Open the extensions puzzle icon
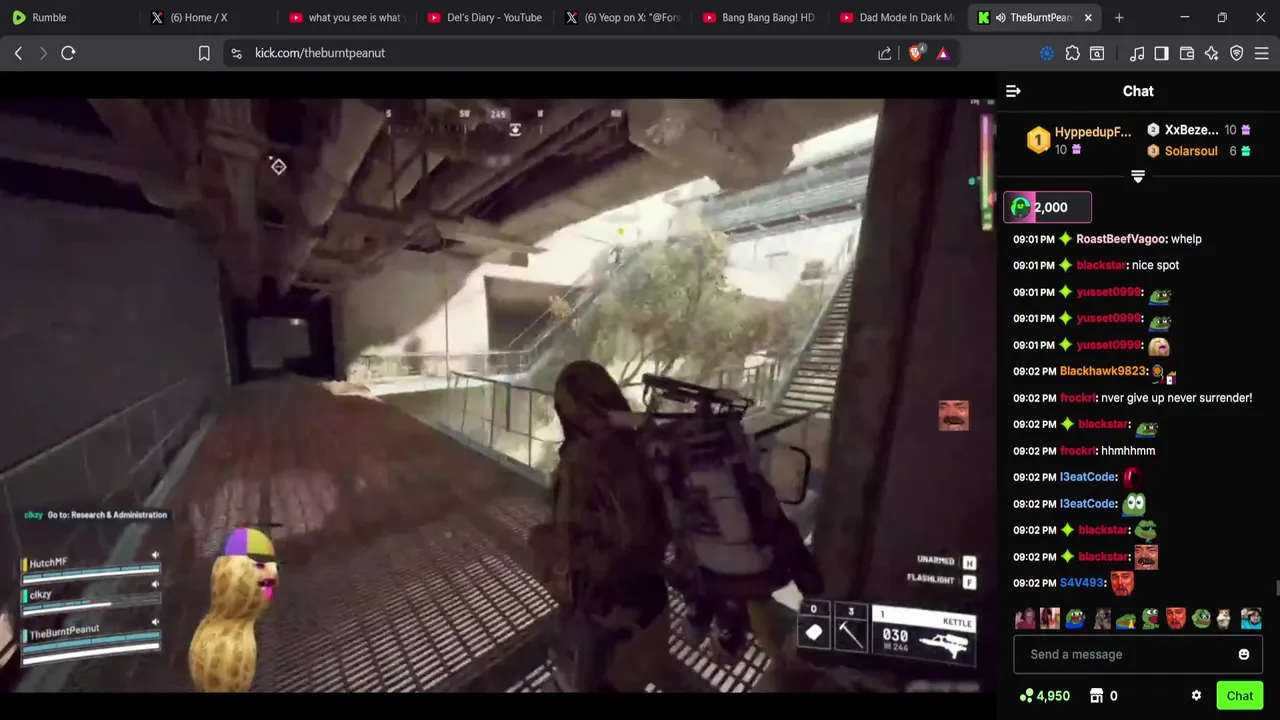This screenshot has height=720, width=1280. pyautogui.click(x=1073, y=53)
